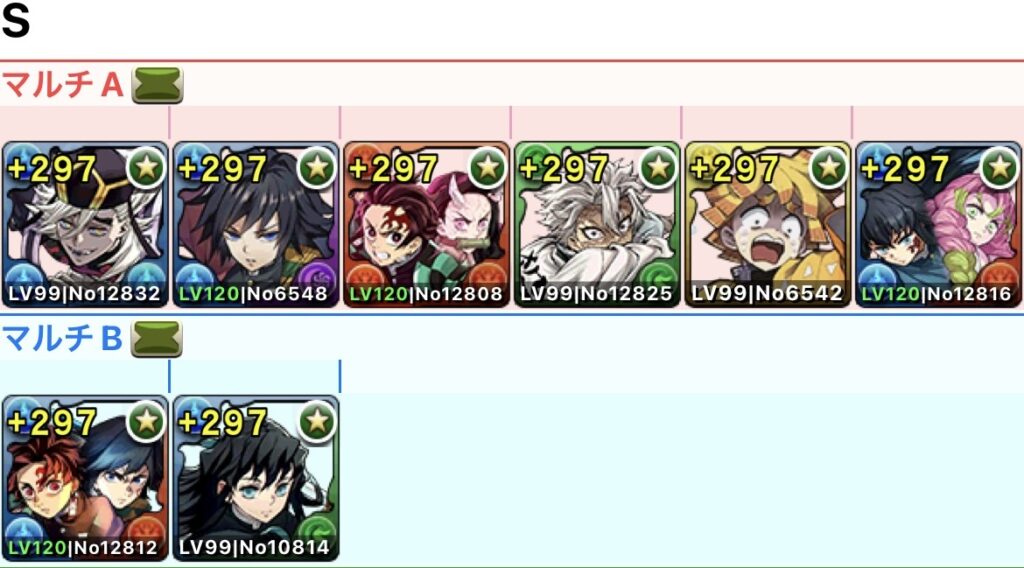The height and width of the screenshot is (568, 1024).
Task: Open monster card No6548
Action: (256, 224)
